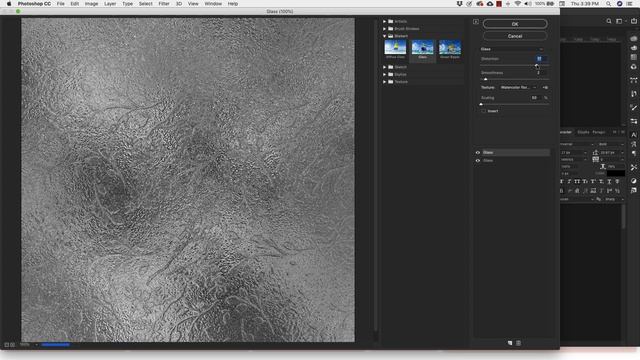Expand the Sketch filter folder
Viewport: 640px width, 360px height.
(384, 67)
